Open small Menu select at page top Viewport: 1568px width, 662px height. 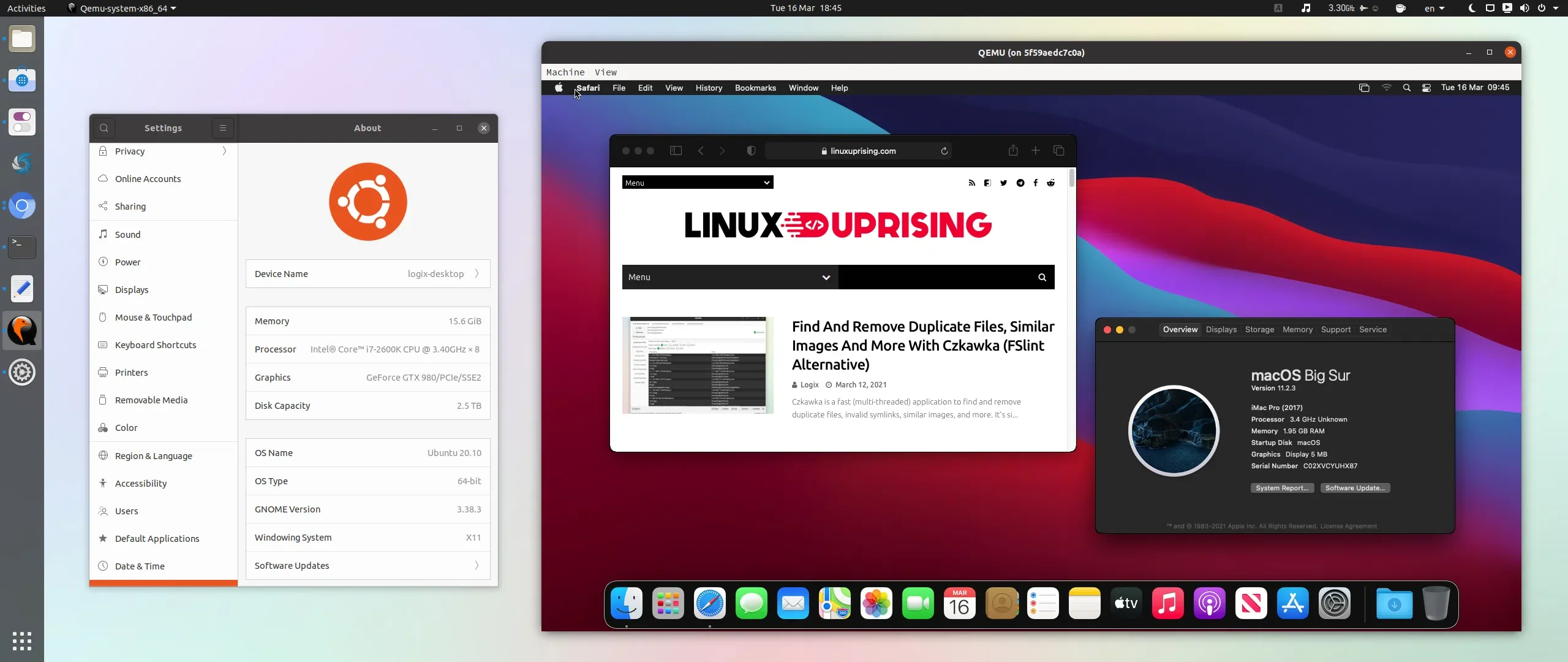698,183
